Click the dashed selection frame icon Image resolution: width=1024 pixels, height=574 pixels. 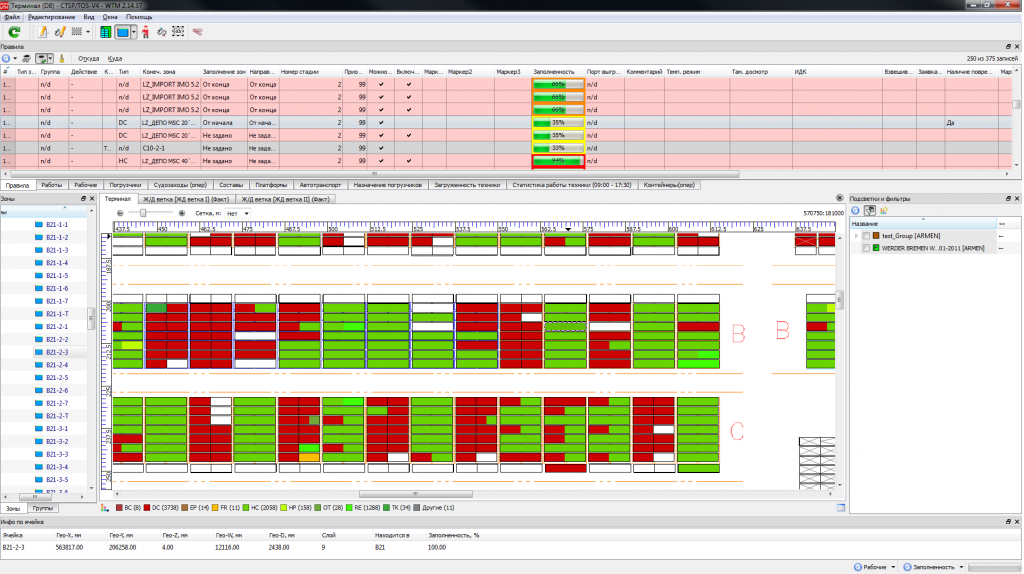click(x=178, y=32)
